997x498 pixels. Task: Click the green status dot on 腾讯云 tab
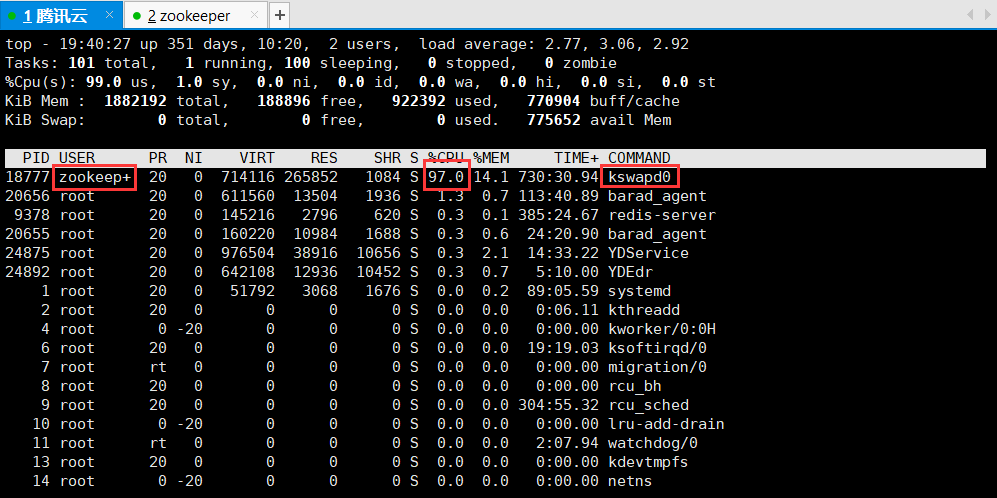tap(12, 16)
